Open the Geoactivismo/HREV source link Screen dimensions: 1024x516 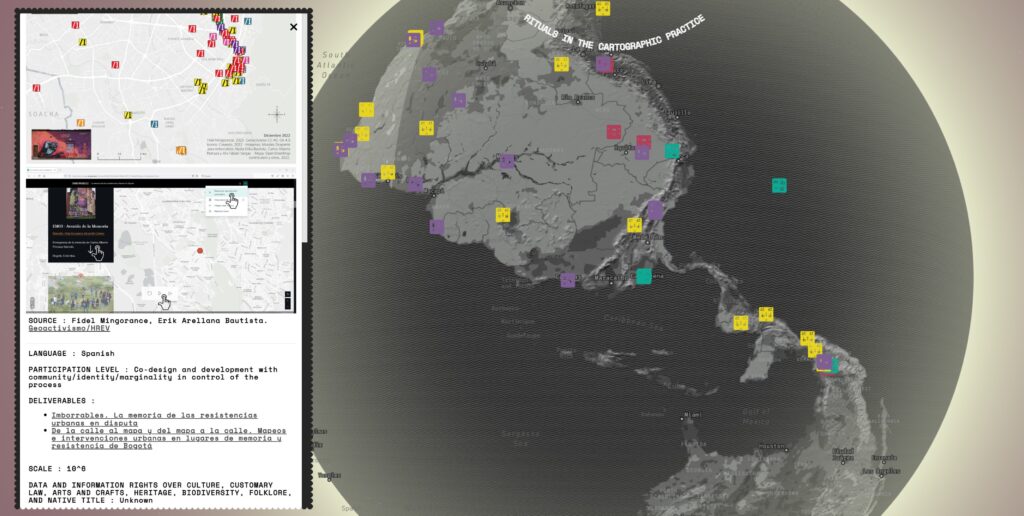pyautogui.click(x=69, y=329)
